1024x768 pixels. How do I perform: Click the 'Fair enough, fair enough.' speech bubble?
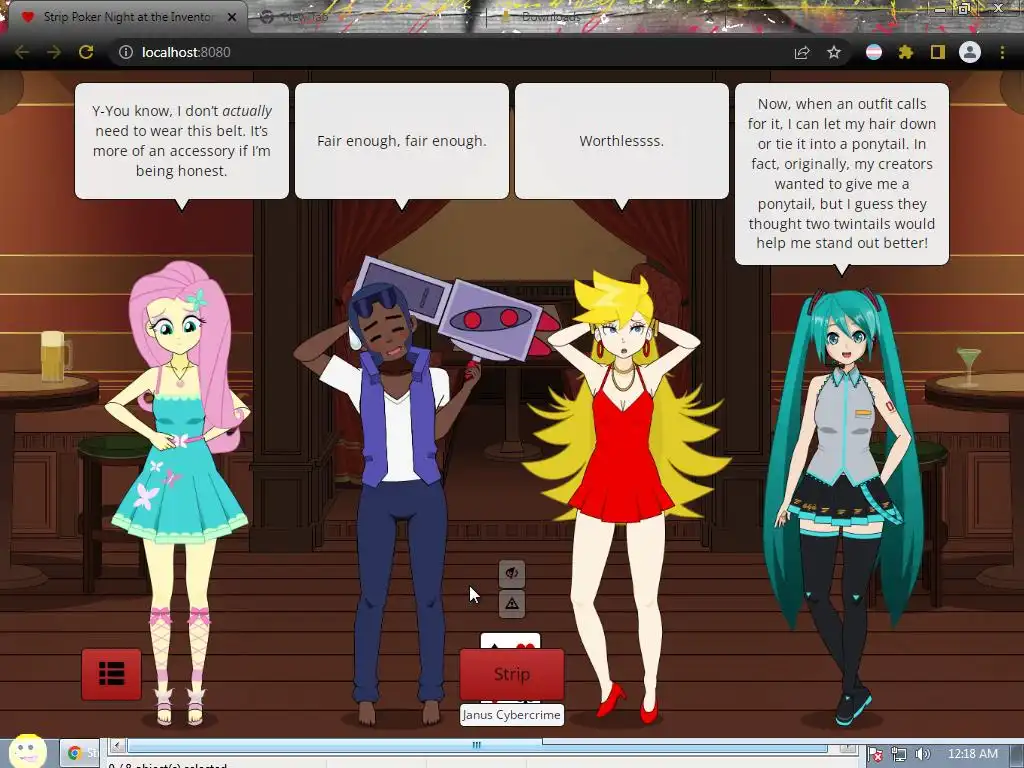[402, 141]
